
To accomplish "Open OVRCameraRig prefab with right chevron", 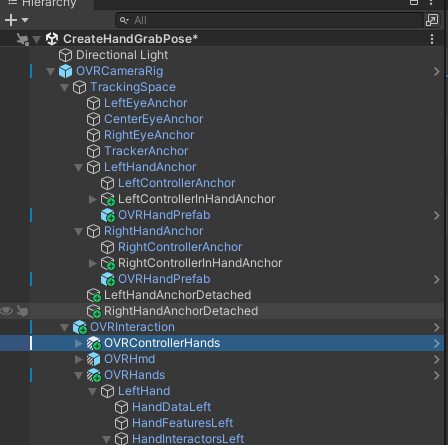I will coord(436,71).
